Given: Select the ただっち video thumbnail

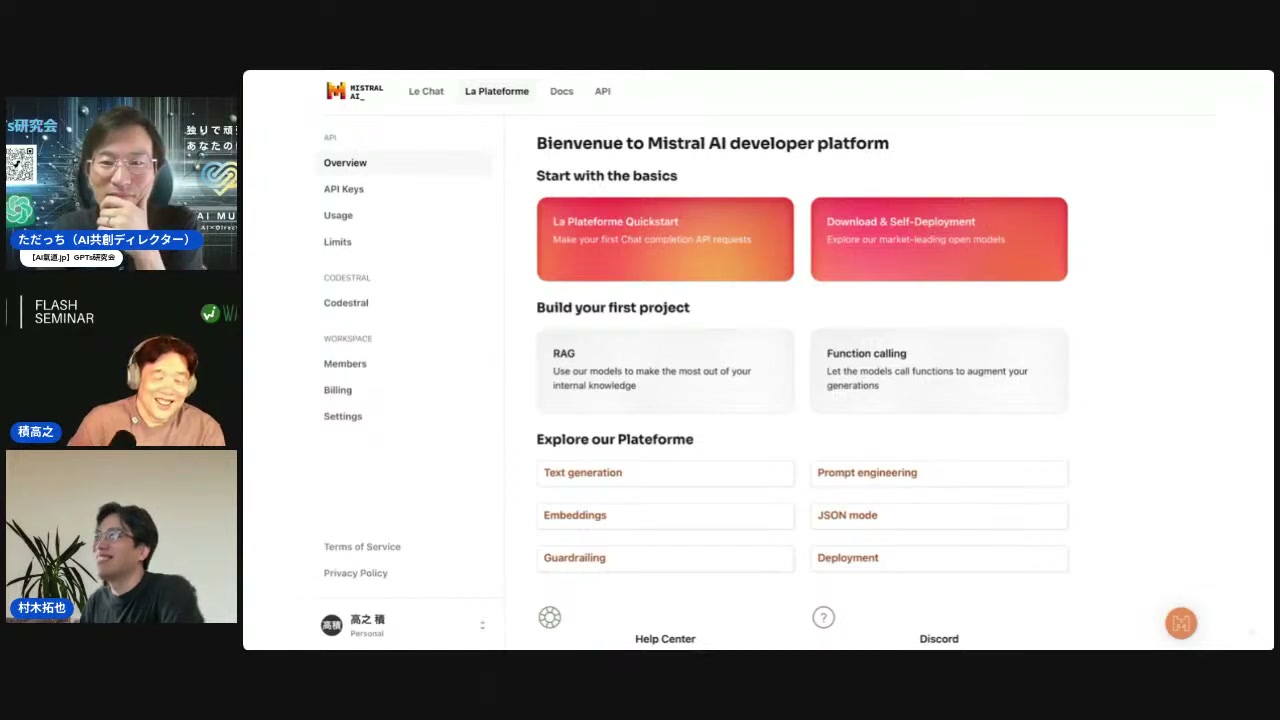Looking at the screenshot, I should (x=122, y=184).
